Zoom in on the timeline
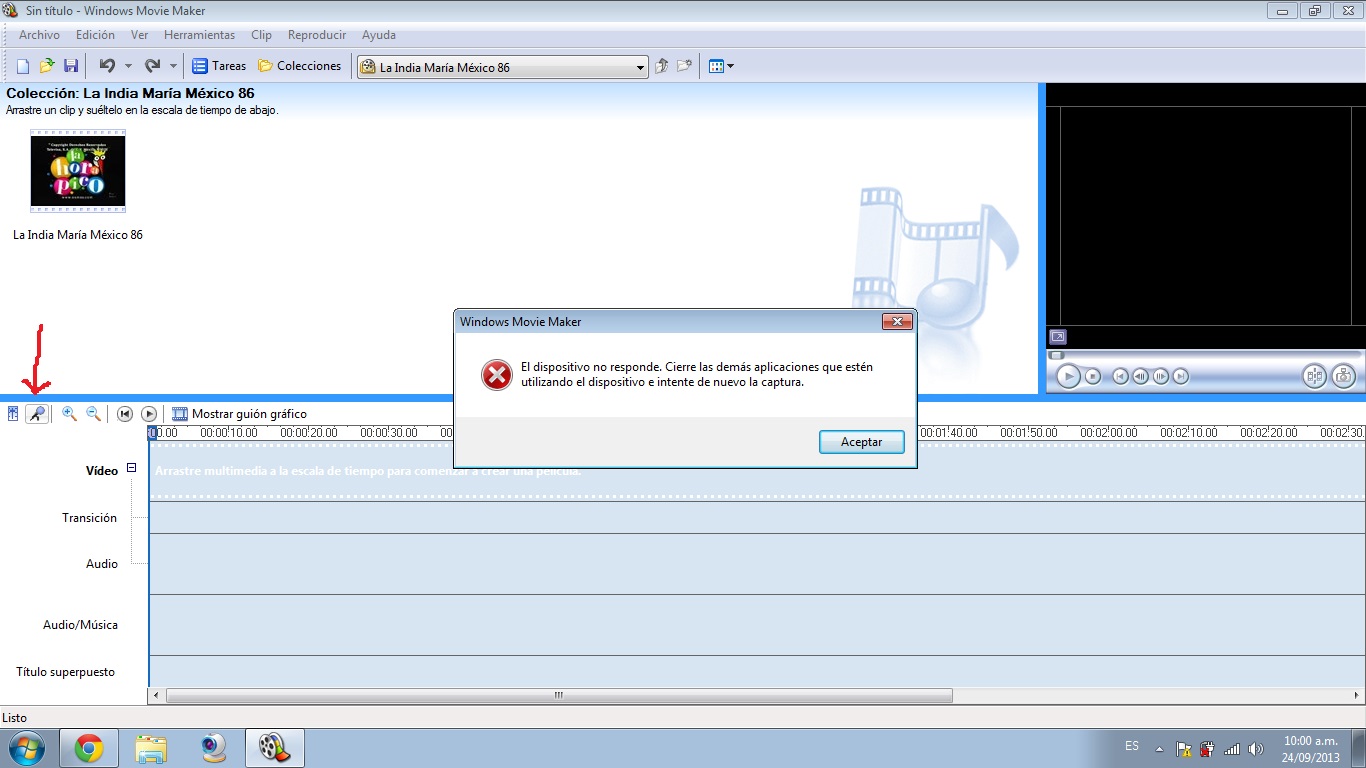This screenshot has width=1366, height=768. pos(69,413)
